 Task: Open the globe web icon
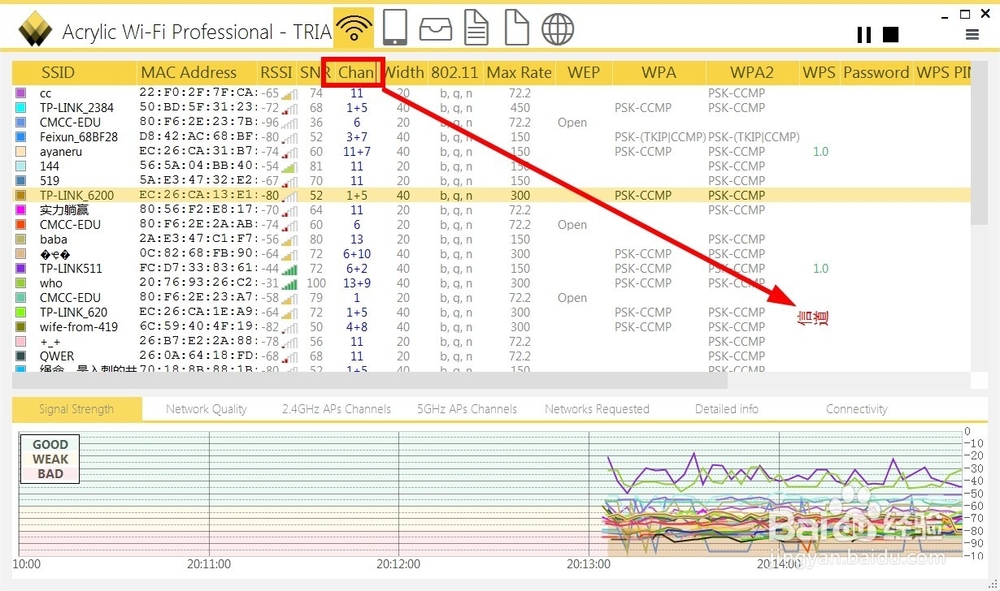tap(557, 29)
